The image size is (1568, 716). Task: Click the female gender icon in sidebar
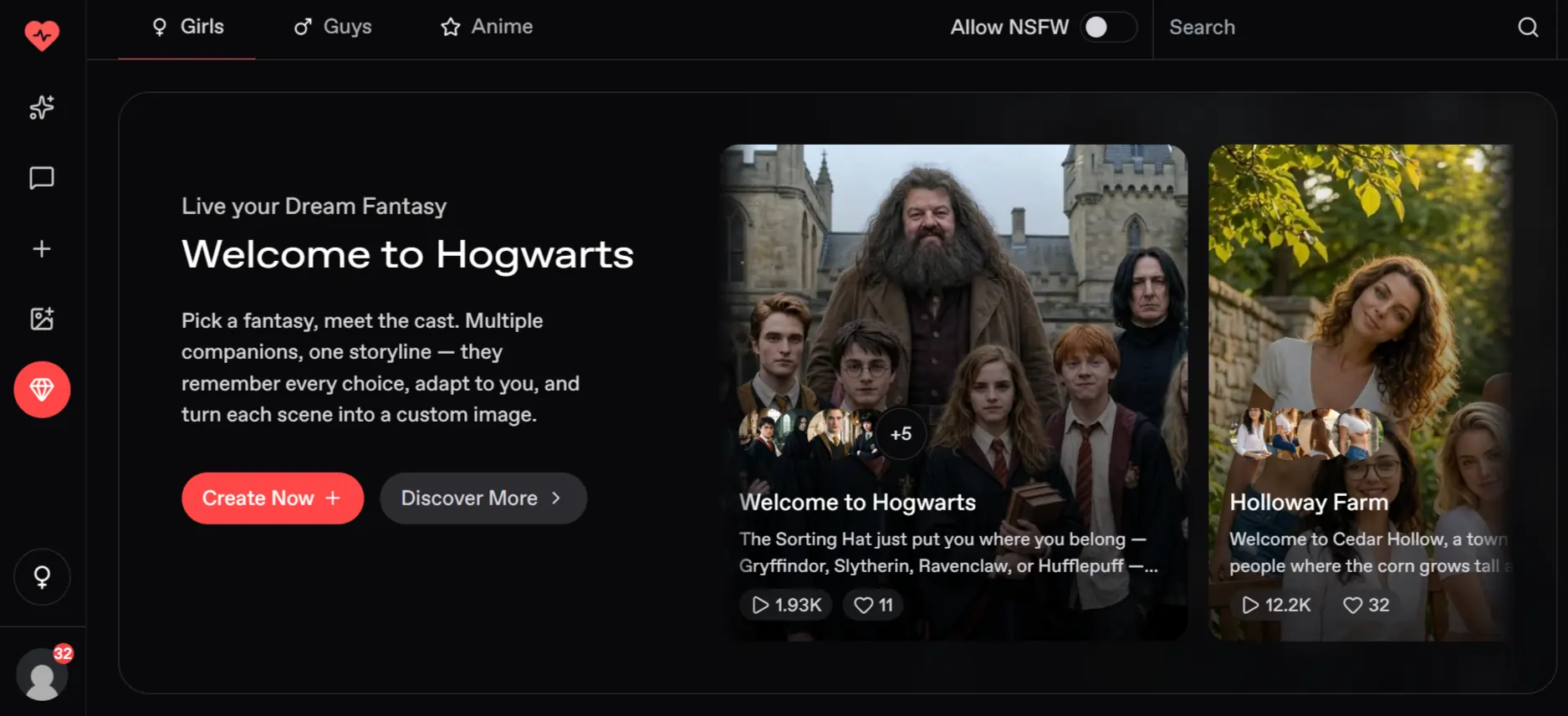click(42, 577)
